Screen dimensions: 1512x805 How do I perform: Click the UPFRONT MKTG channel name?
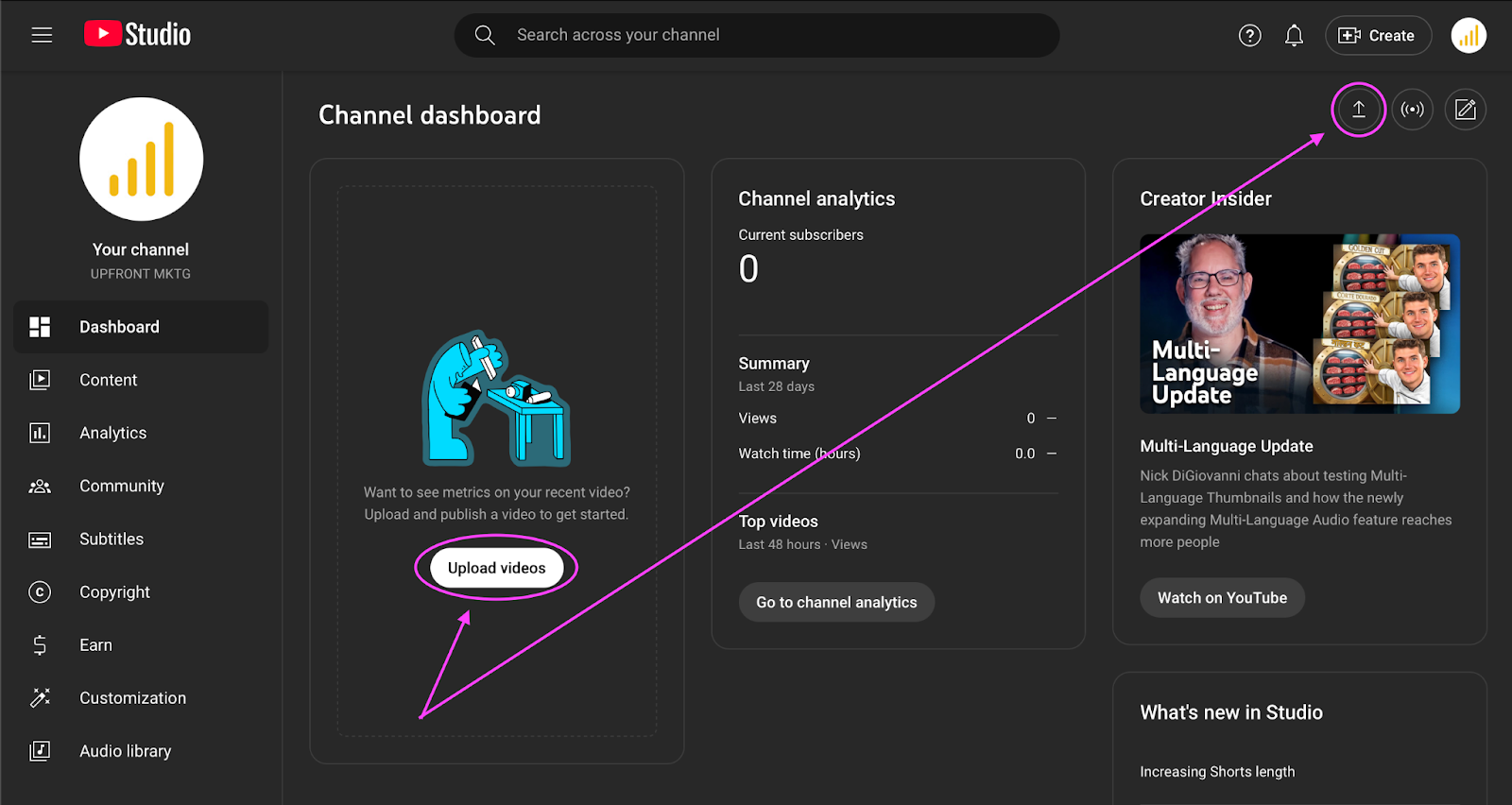point(141,274)
